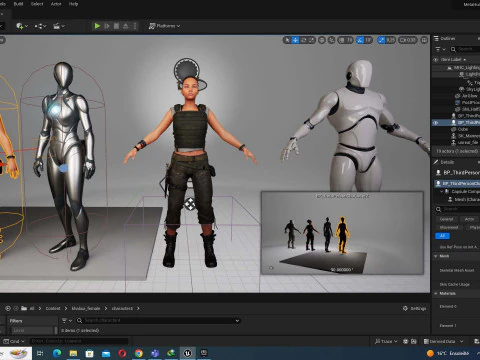480x360 pixels.
Task: Click the All filter button in Details
Action: click(442, 236)
